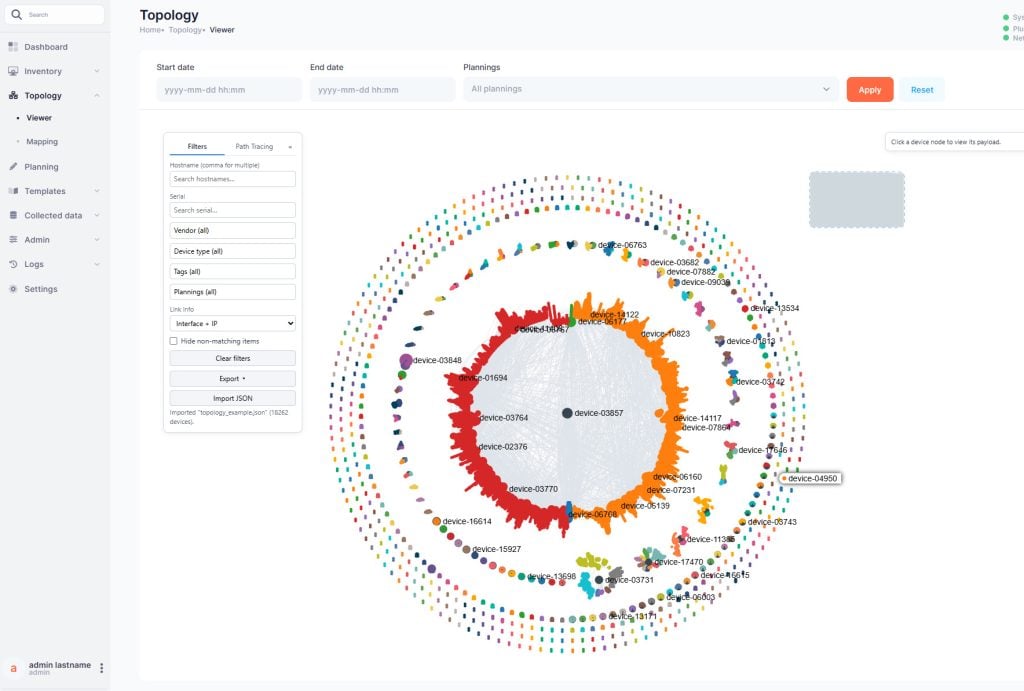1024x691 pixels.
Task: Expand the Admin submenu chevron
Action: (97, 240)
